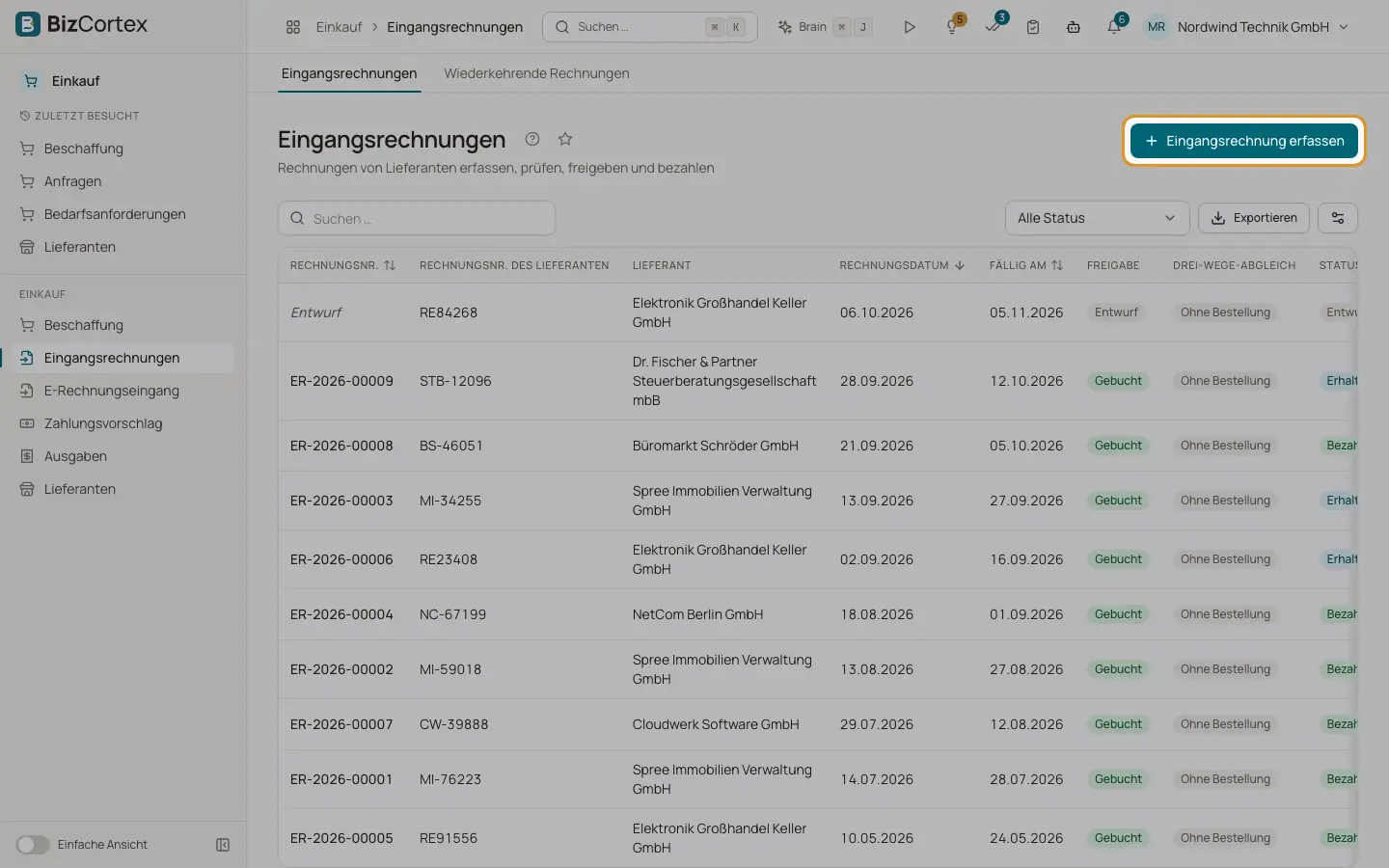Expand the Nordwind Technik GmbH company dropdown
This screenshot has width=1389, height=868.
click(x=1263, y=27)
